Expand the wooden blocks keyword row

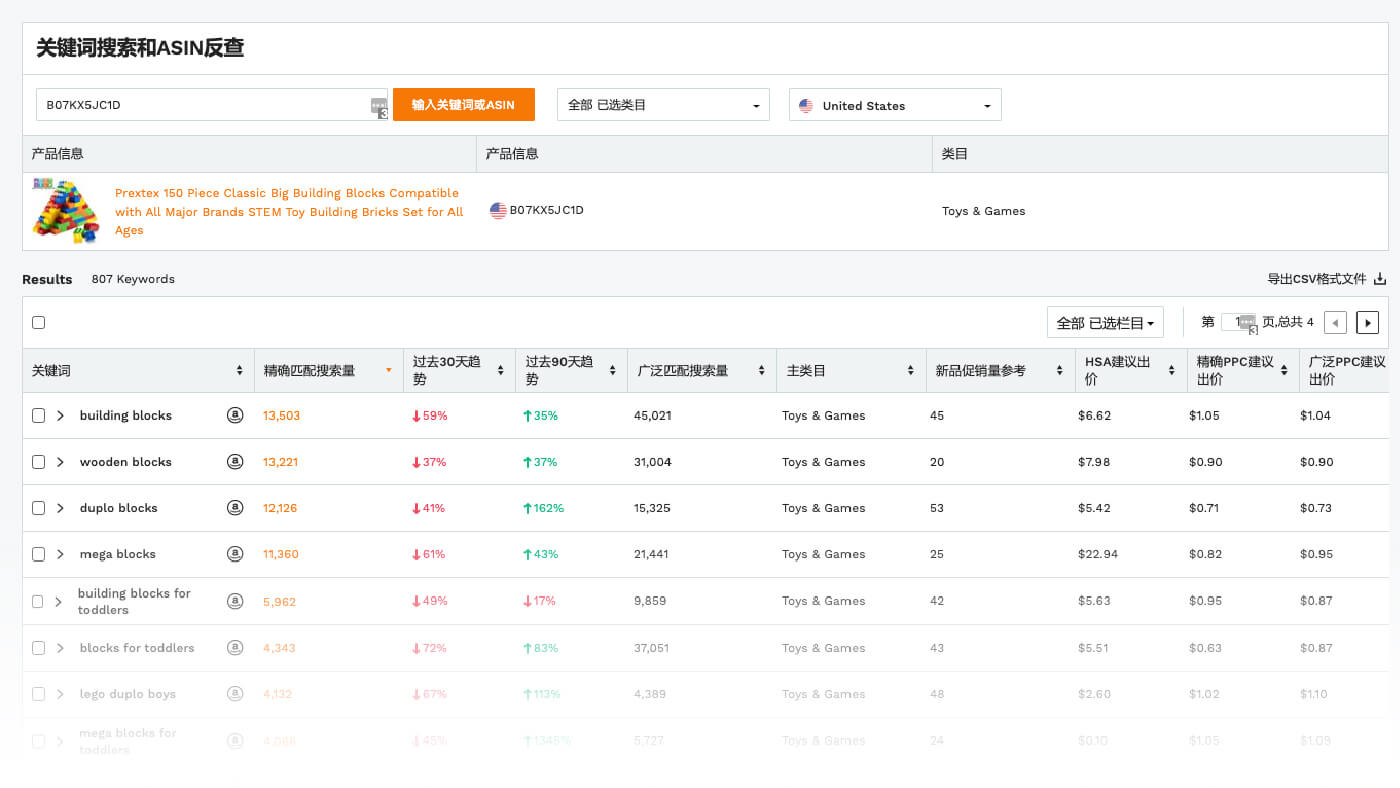pyautogui.click(x=60, y=462)
